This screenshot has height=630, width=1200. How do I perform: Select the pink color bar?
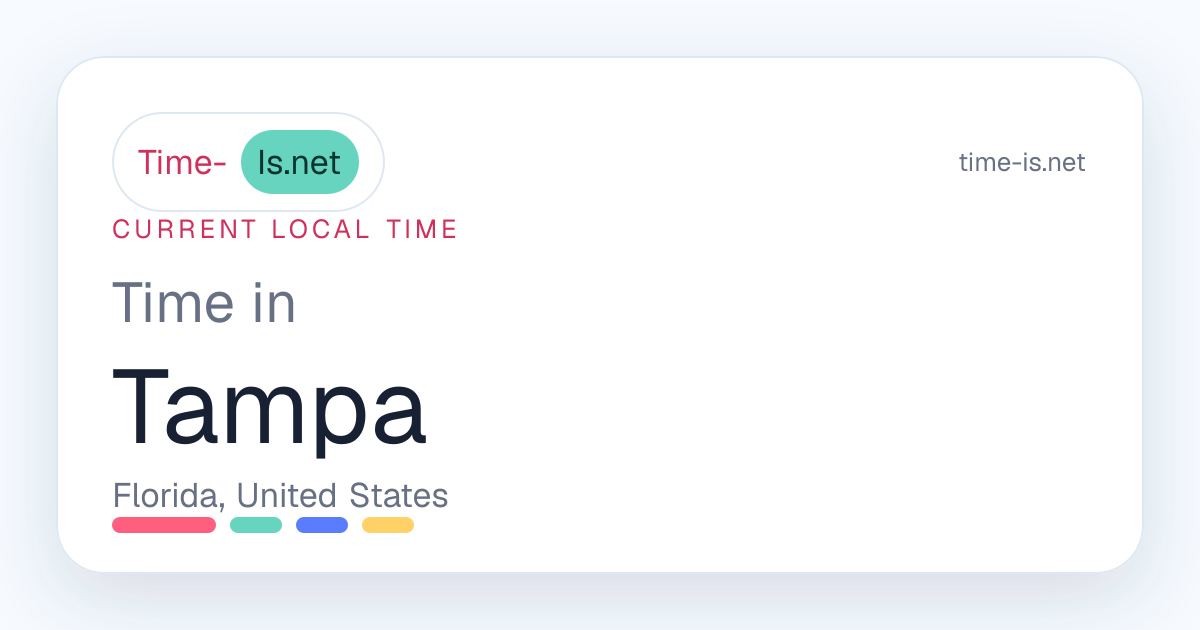pos(164,525)
